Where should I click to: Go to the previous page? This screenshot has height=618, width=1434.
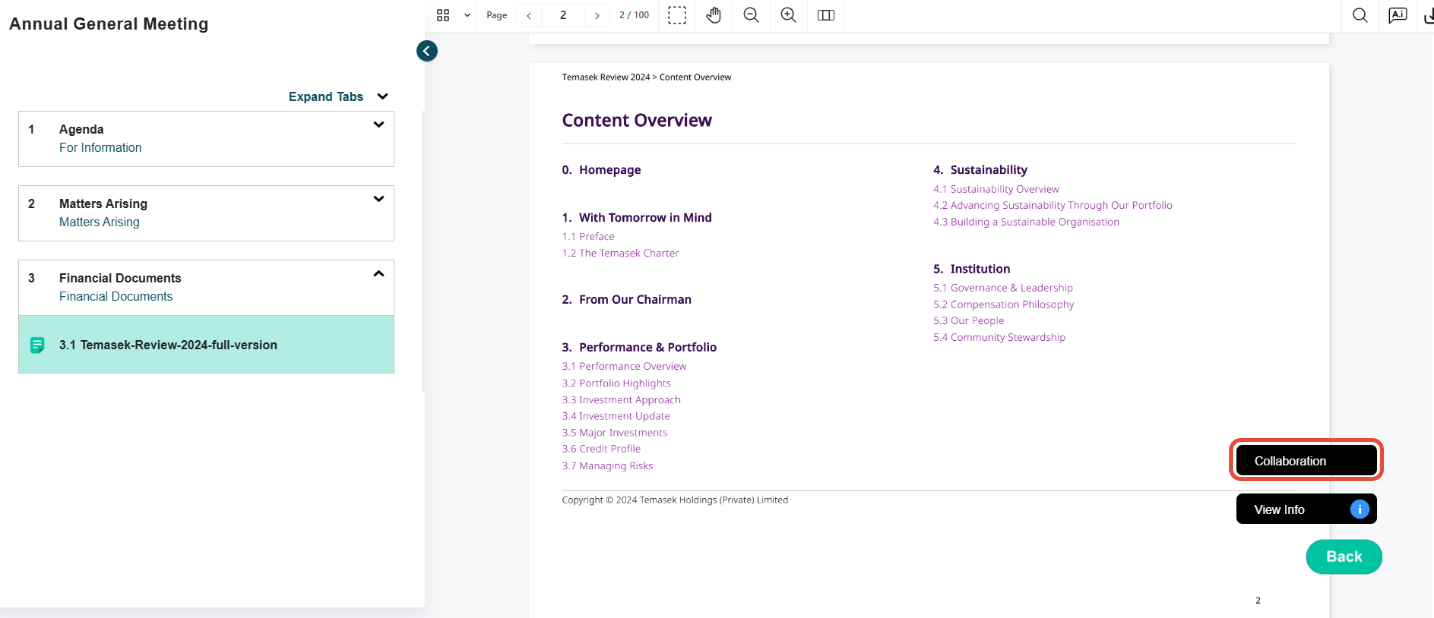pyautogui.click(x=529, y=15)
